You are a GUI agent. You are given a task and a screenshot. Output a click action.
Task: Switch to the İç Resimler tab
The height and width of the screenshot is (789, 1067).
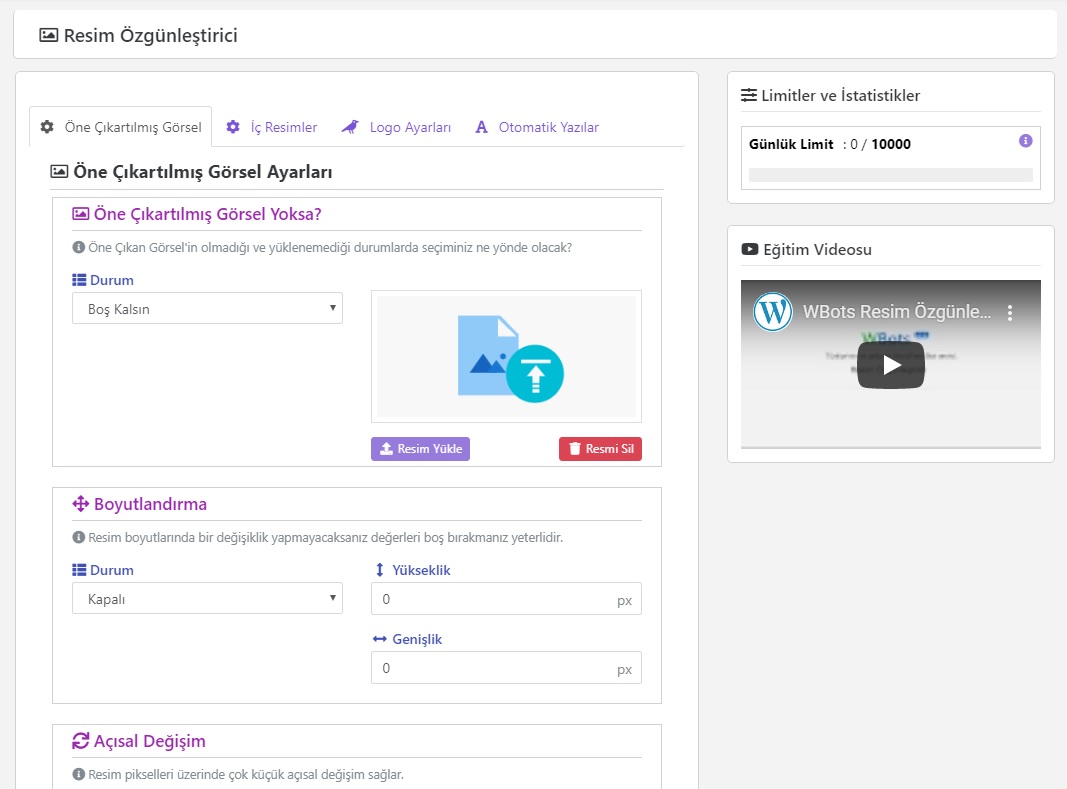tap(283, 127)
